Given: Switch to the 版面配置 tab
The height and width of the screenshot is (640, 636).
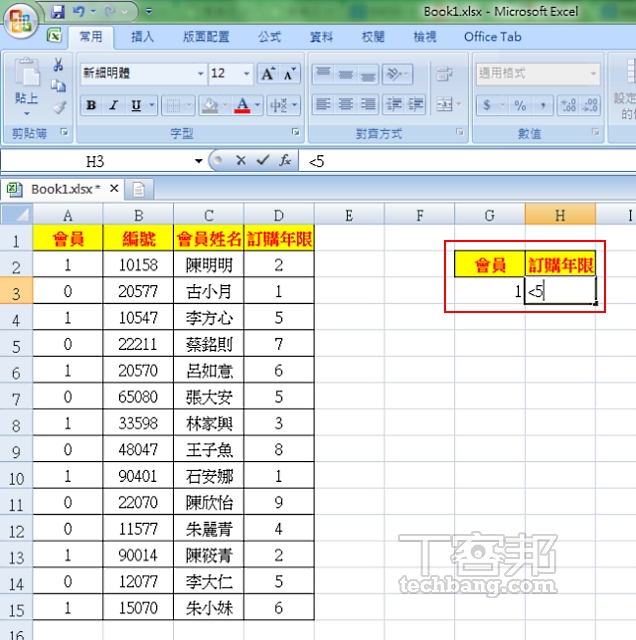Looking at the screenshot, I should click(206, 37).
